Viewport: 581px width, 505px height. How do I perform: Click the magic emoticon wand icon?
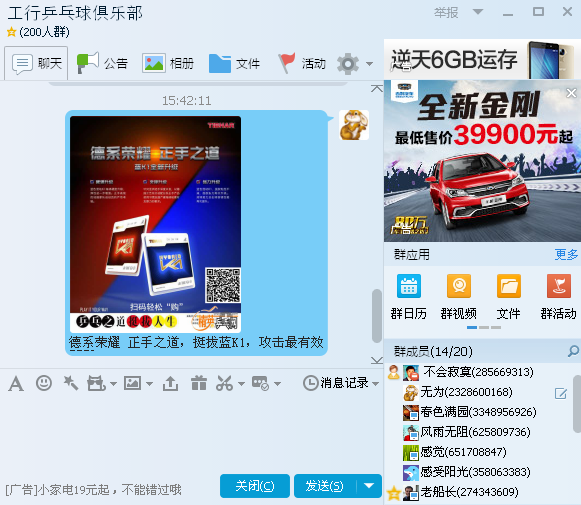pos(70,383)
